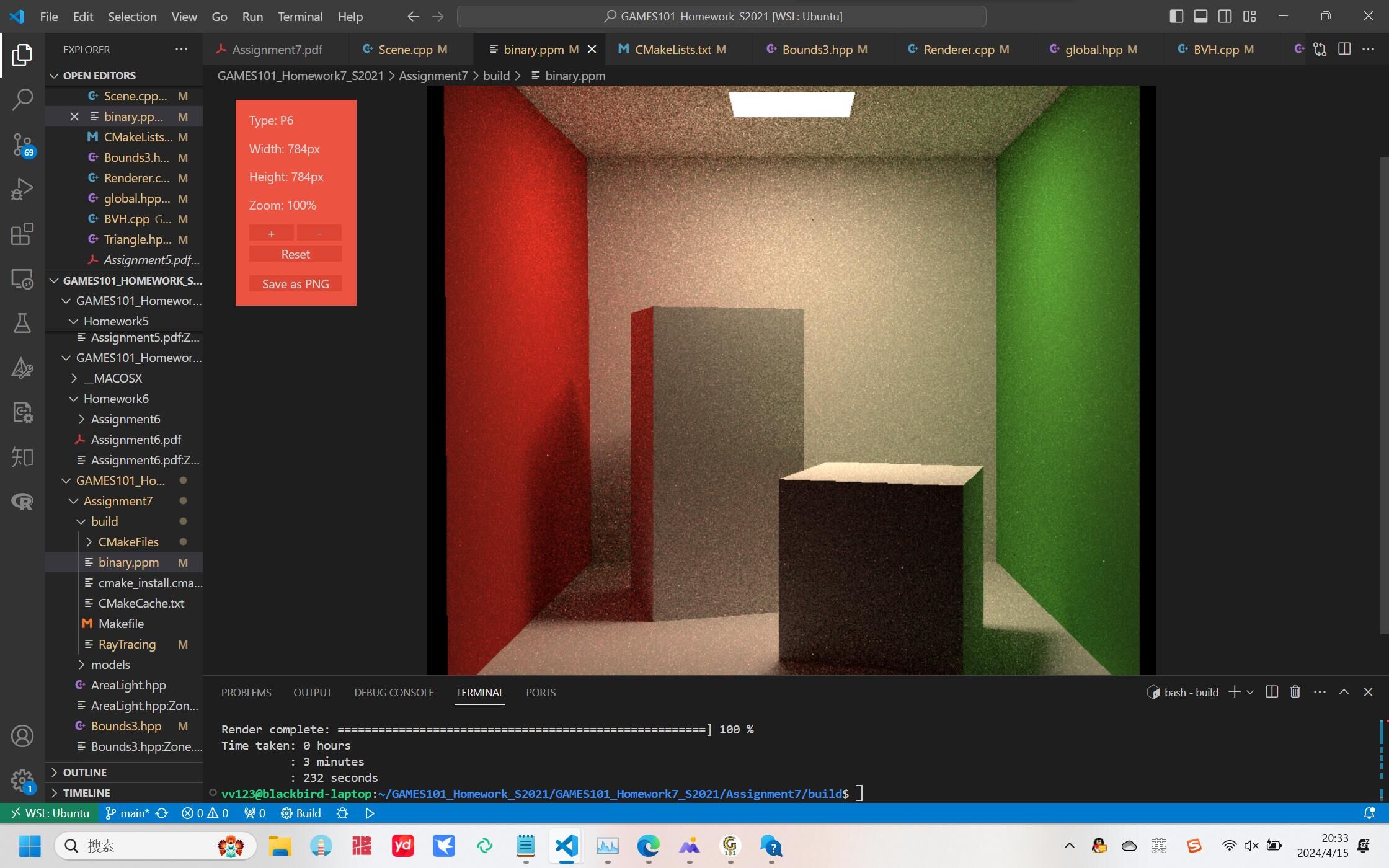Open the Manage gear in activity bar

[x=22, y=781]
